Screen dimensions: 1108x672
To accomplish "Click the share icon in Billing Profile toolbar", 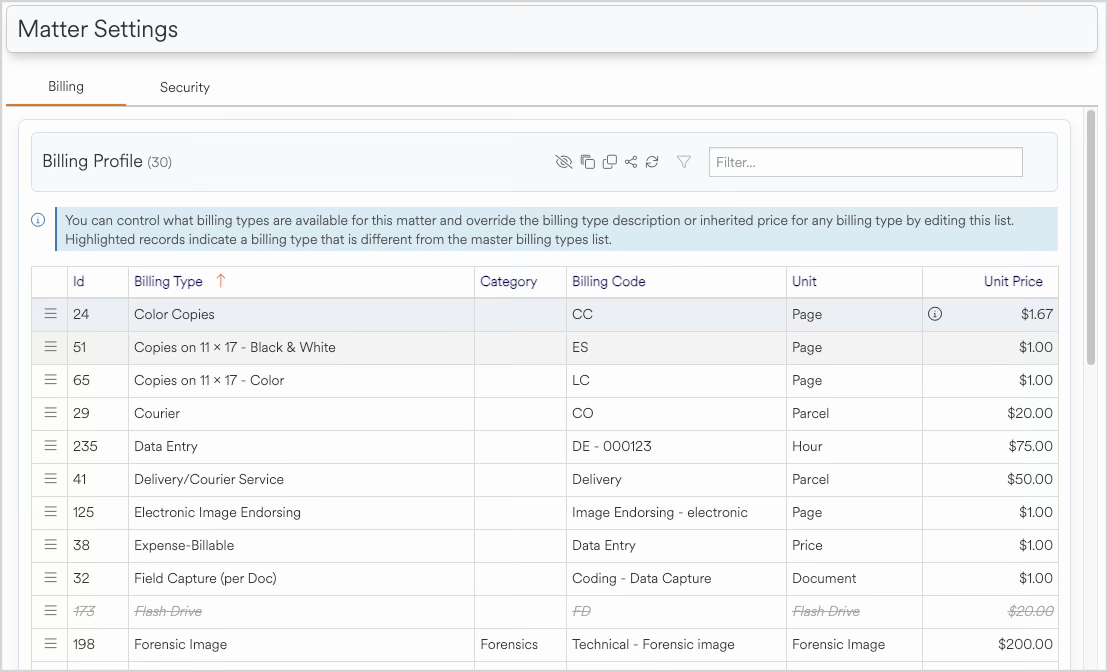I will pyautogui.click(x=631, y=162).
